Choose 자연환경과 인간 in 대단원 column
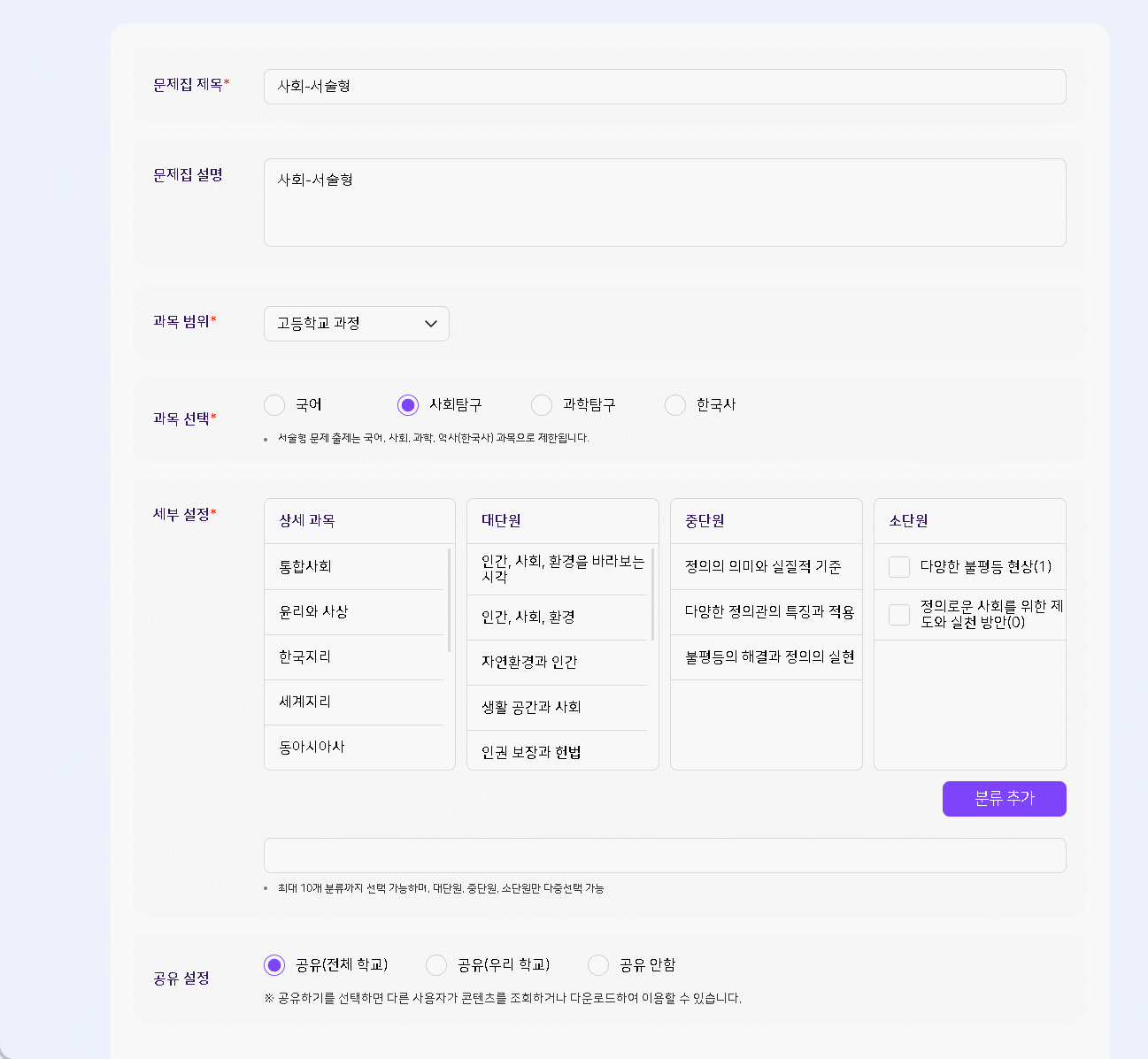The height and width of the screenshot is (1059, 1148). [x=529, y=663]
